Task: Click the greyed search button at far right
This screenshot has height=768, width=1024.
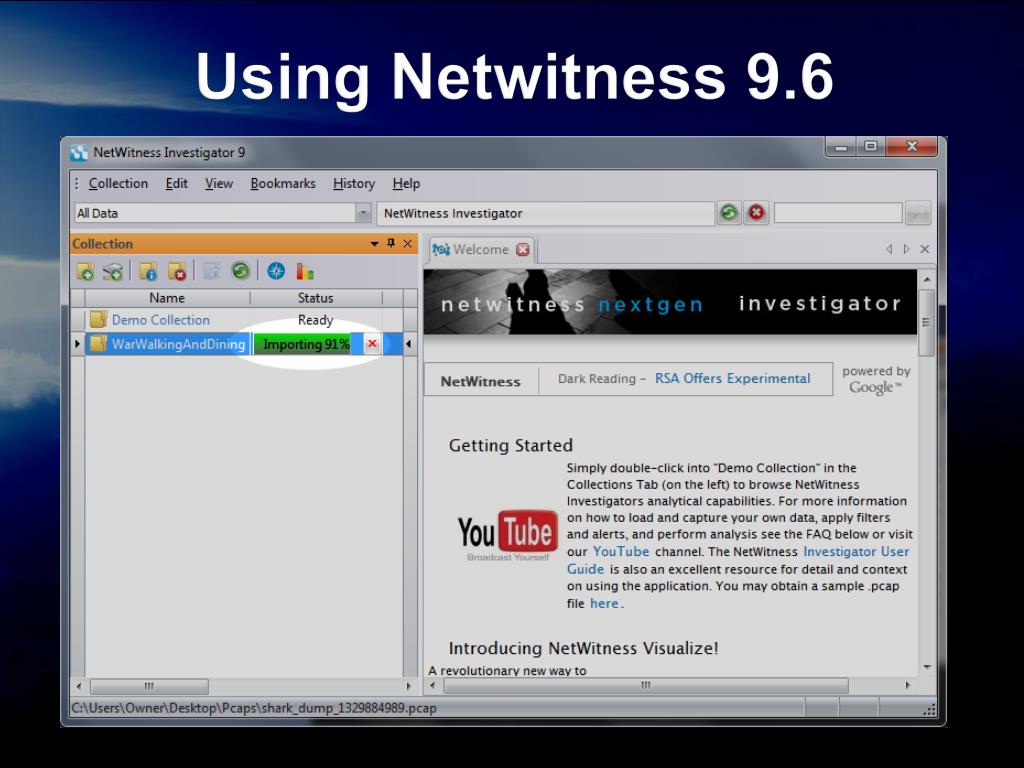Action: 918,213
